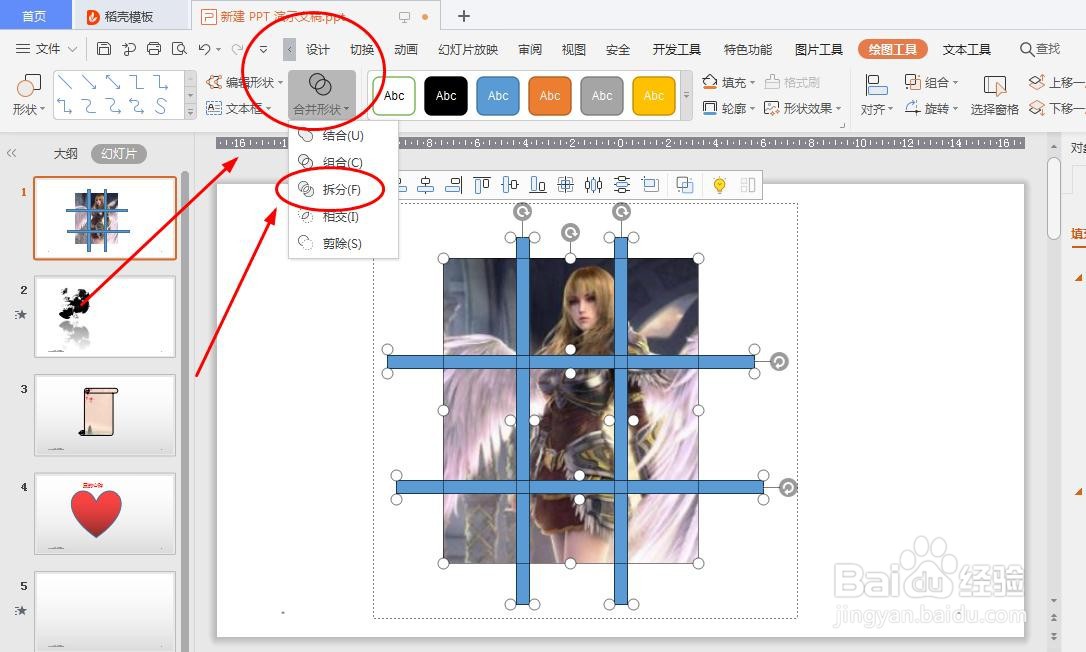Distribute horizontally in floating toolbar

(x=594, y=185)
